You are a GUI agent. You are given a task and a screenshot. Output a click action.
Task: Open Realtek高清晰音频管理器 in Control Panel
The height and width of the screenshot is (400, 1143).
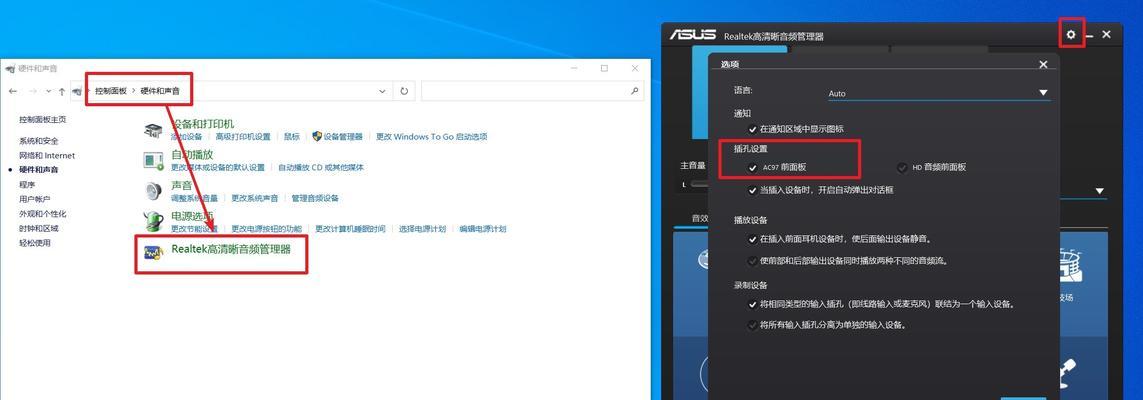(230, 249)
